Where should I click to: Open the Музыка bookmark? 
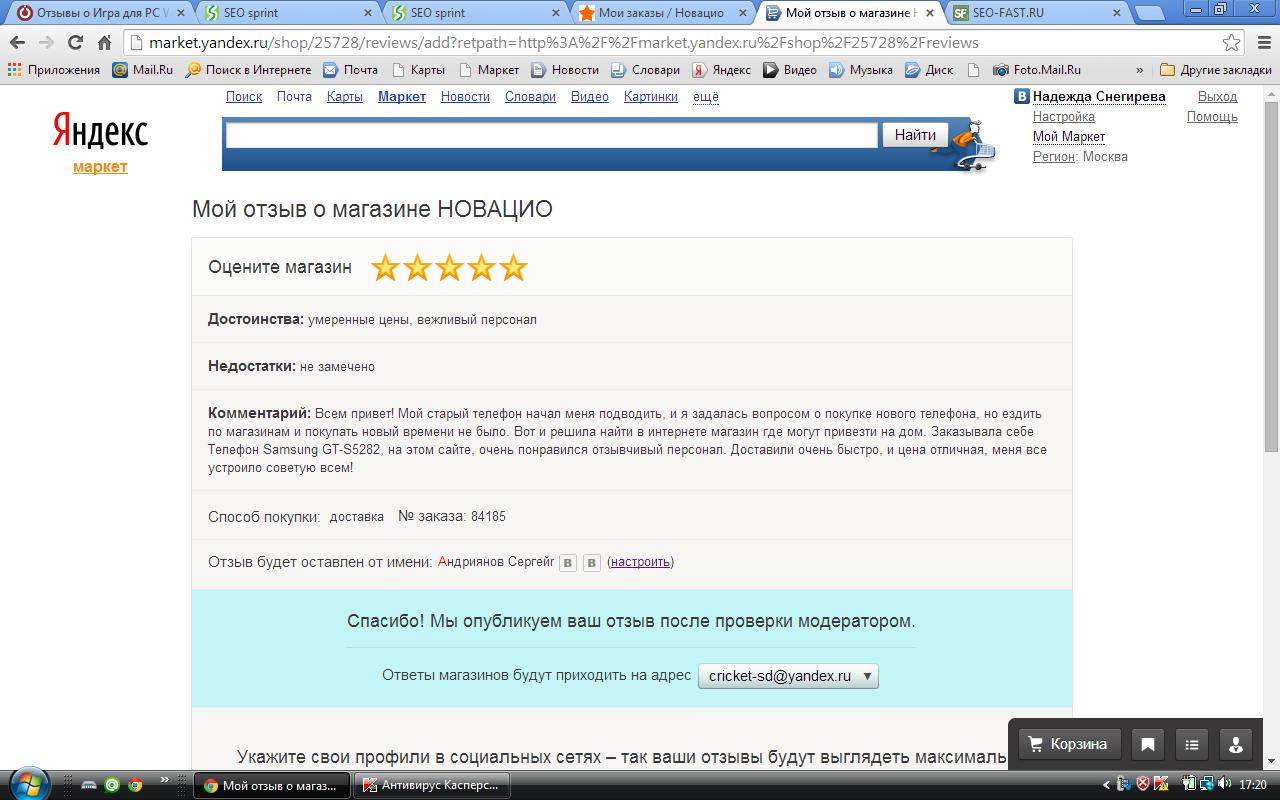[x=861, y=70]
